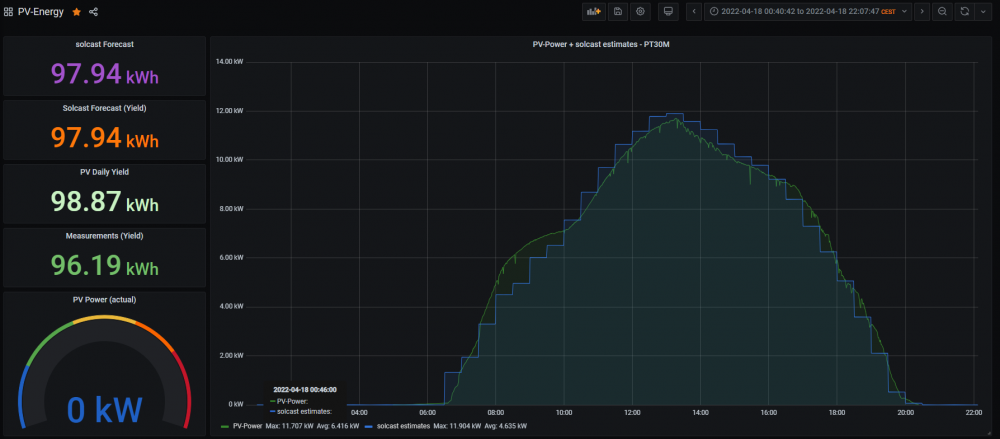Click the 4.00 kW axis label
The width and height of the screenshot is (1000, 439).
click(232, 306)
